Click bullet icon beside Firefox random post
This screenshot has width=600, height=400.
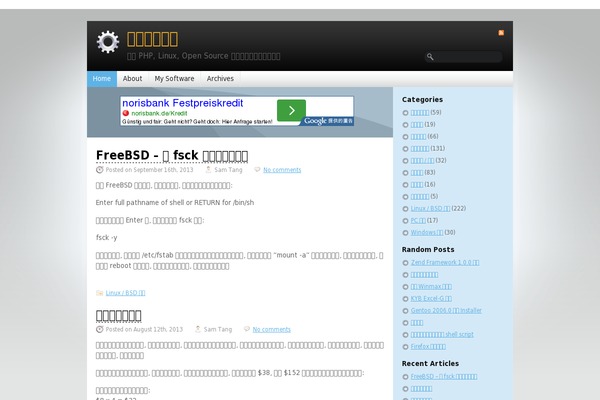point(406,347)
